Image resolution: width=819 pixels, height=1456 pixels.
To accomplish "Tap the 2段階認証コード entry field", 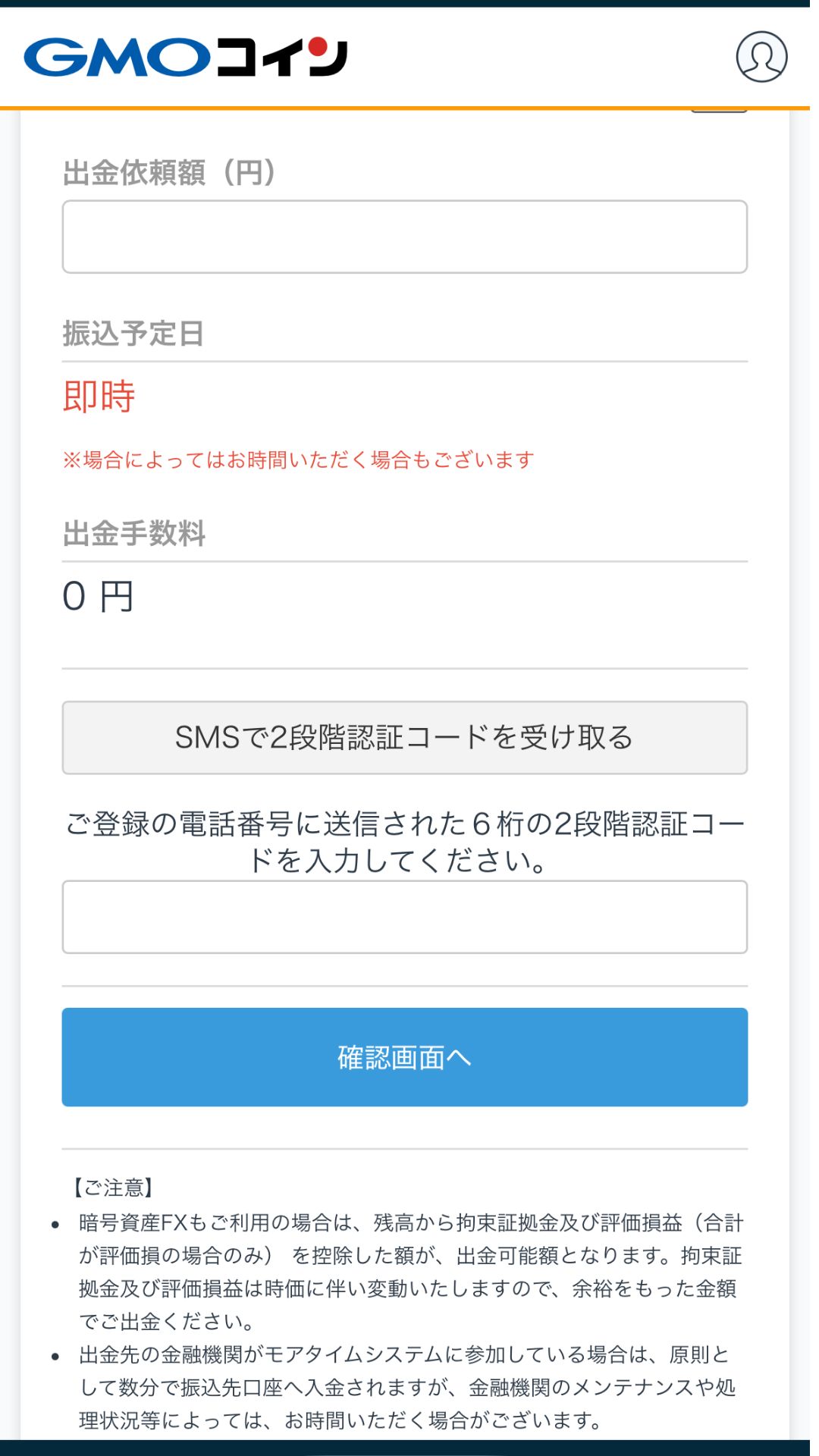I will [x=404, y=917].
